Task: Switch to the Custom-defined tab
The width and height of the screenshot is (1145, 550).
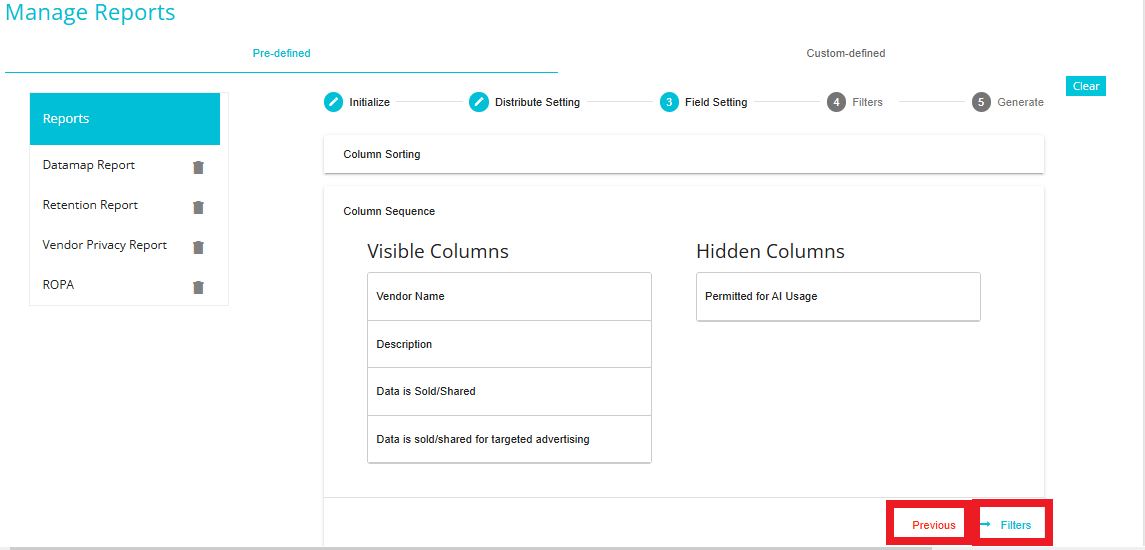Action: coord(846,53)
